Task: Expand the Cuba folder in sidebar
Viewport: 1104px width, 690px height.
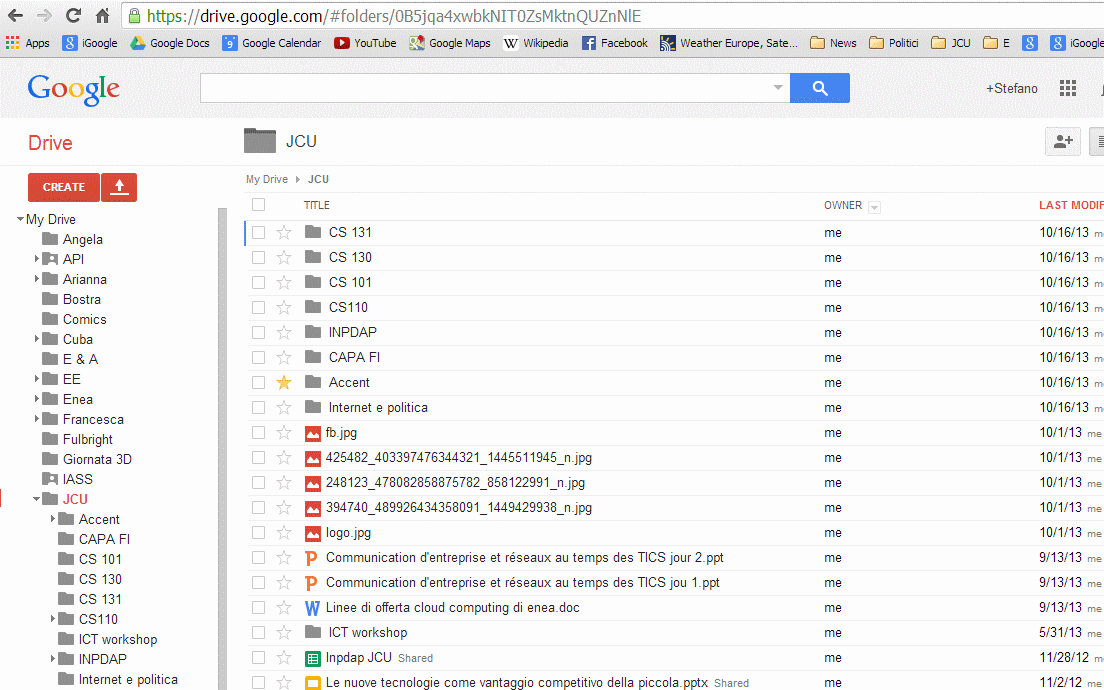Action: pyautogui.click(x=37, y=339)
